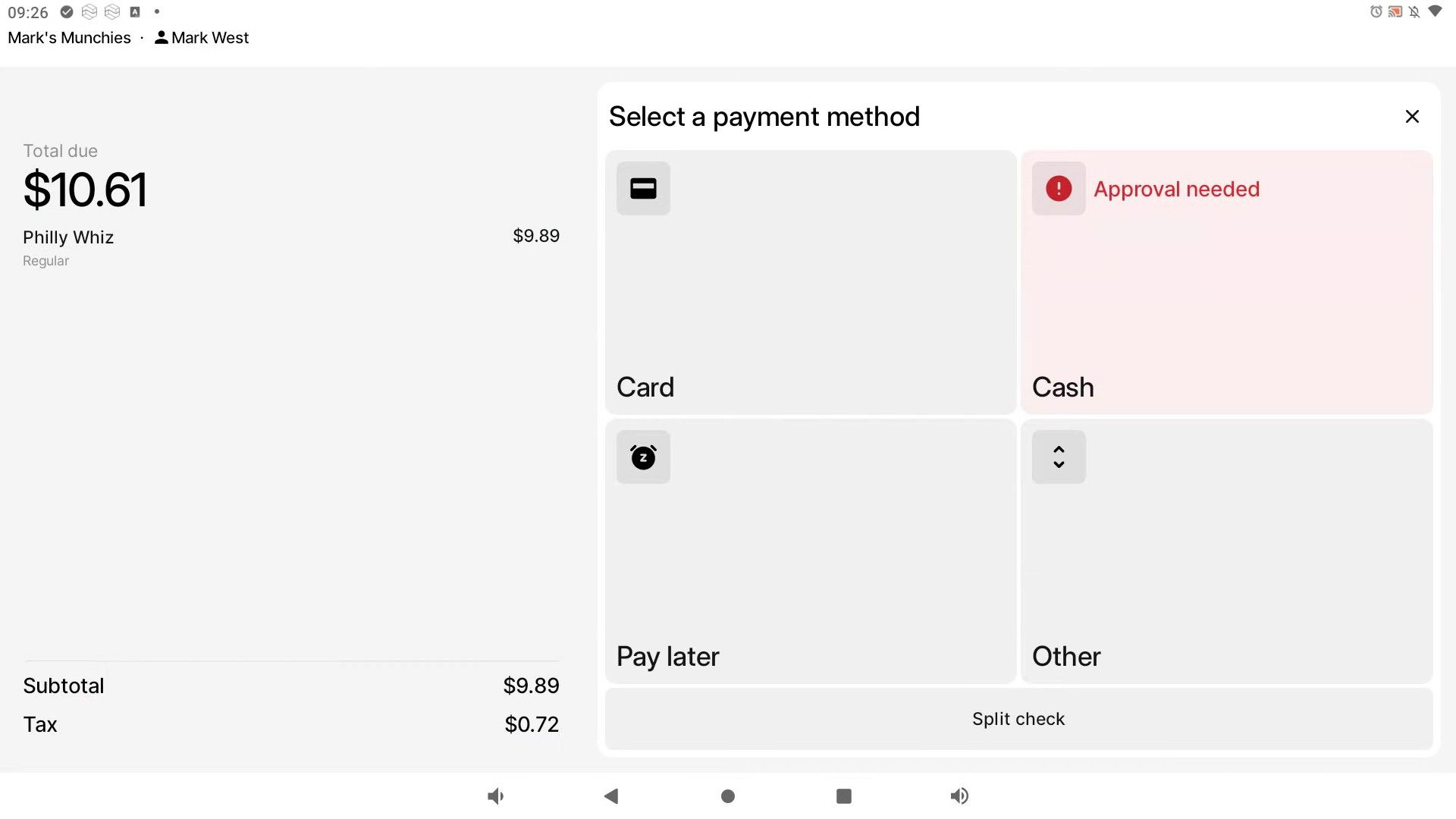Tap the red approval alert icon
This screenshot has height=819, width=1456.
(x=1059, y=188)
